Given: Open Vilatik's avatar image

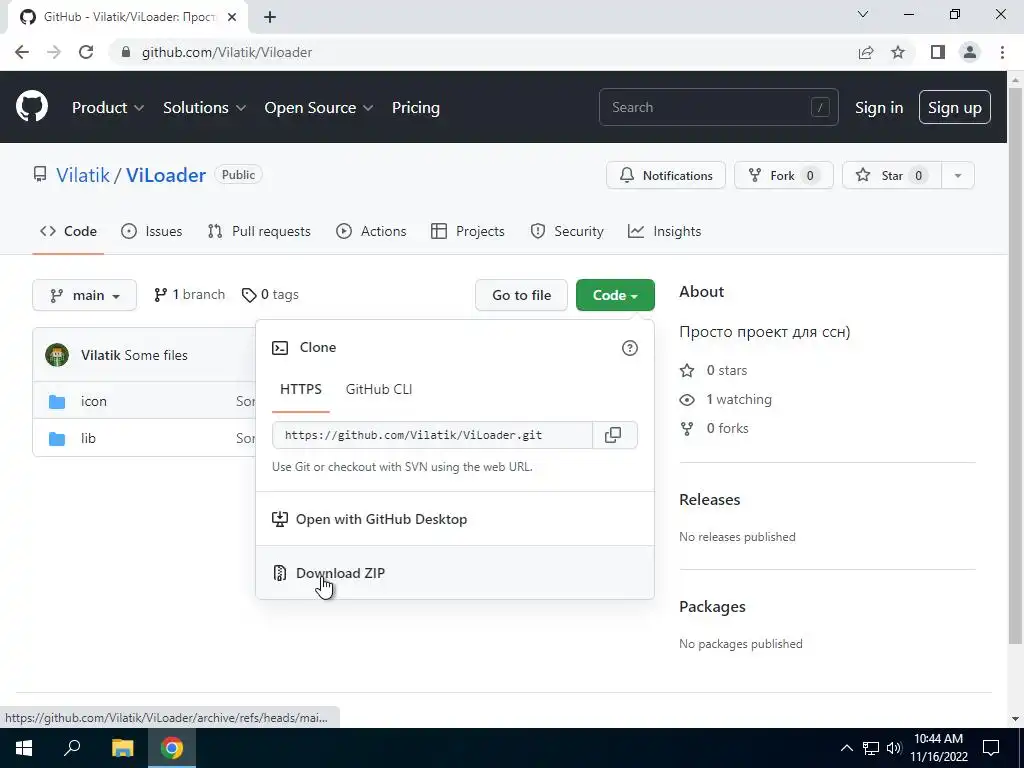Looking at the screenshot, I should pyautogui.click(x=57, y=355).
